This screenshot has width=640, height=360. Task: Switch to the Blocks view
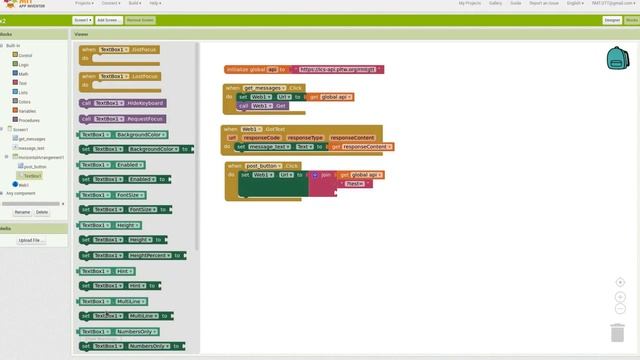(632, 20)
